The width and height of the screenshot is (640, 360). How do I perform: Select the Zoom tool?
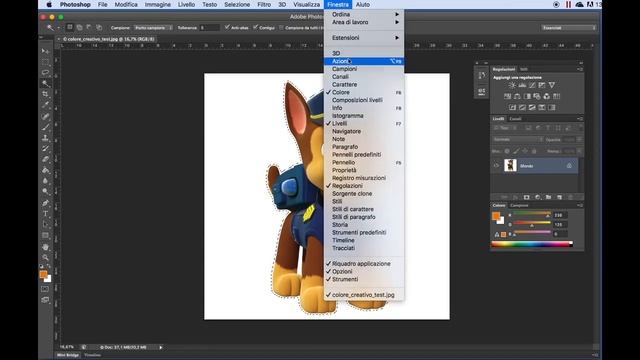point(45,258)
